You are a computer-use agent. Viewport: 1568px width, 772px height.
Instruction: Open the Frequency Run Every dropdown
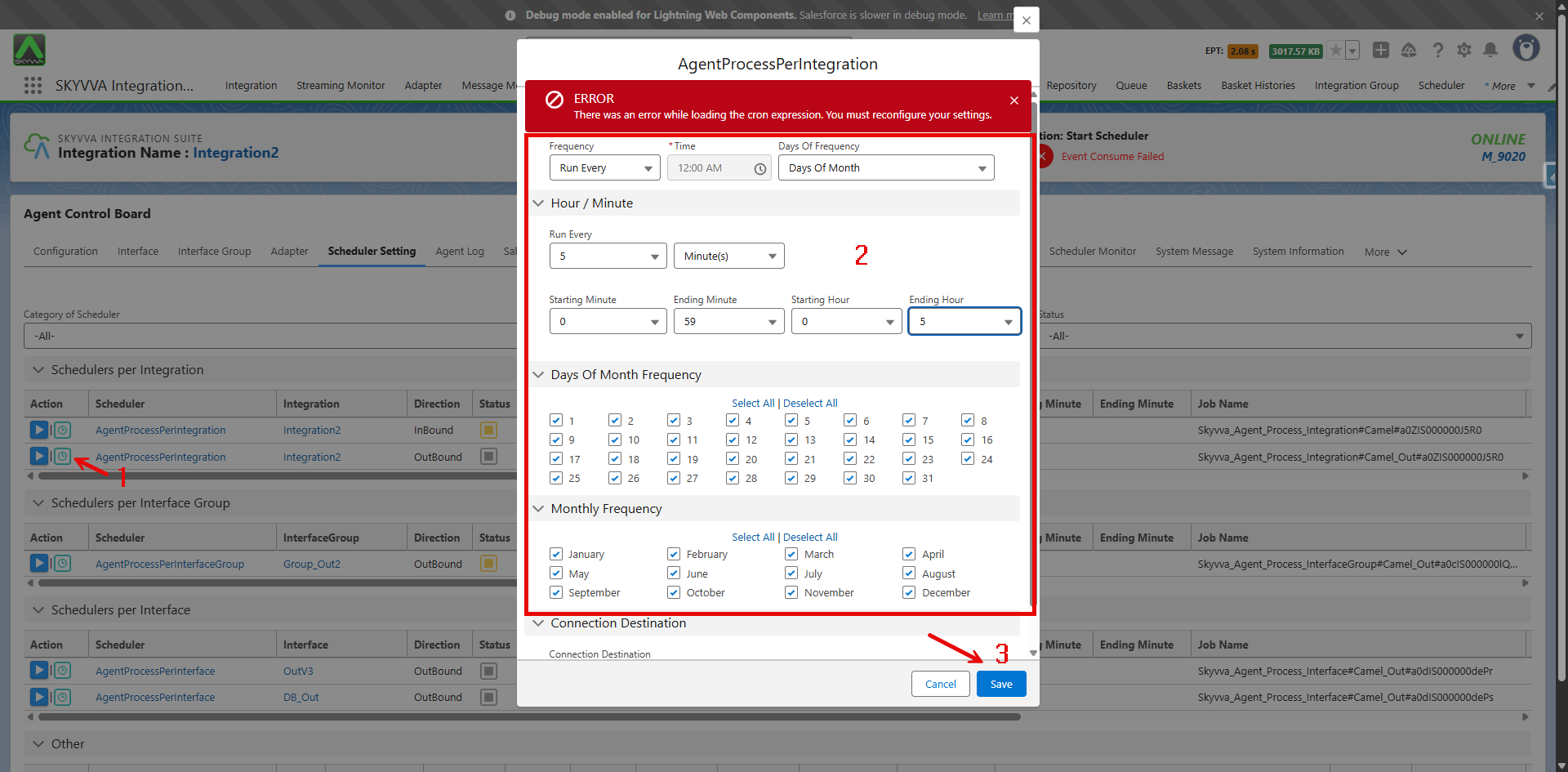point(604,168)
